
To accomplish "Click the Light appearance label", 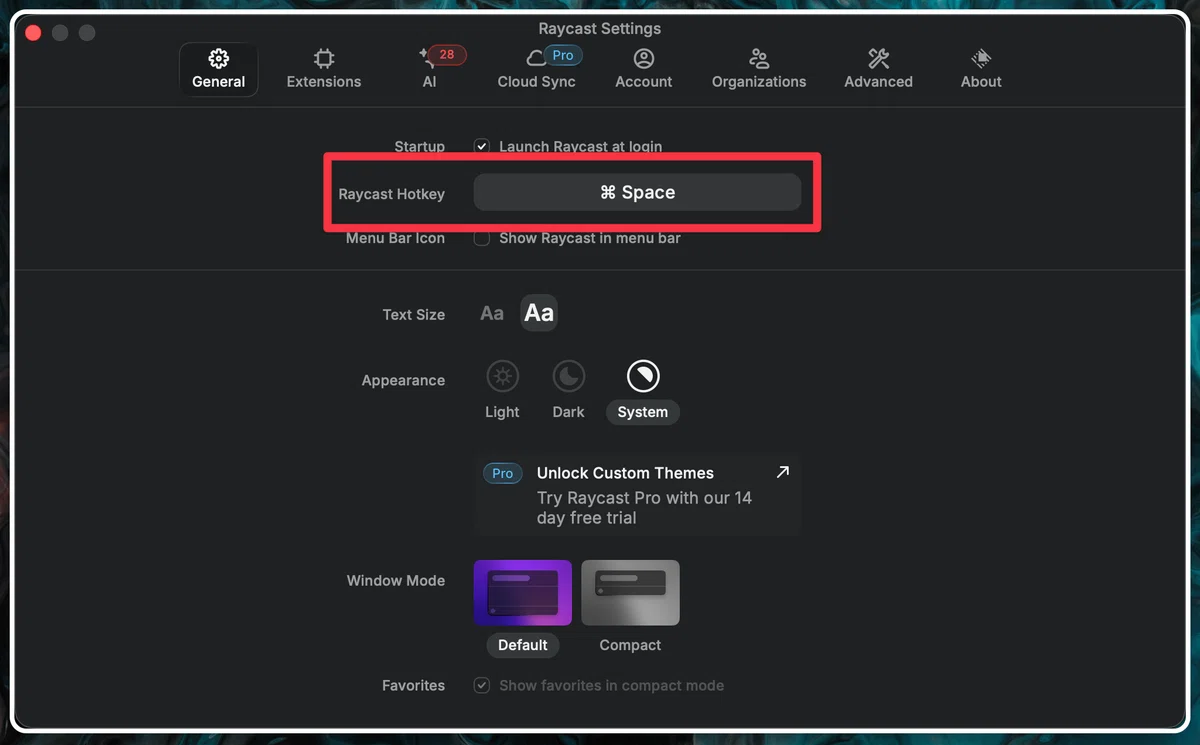I will tap(502, 412).
